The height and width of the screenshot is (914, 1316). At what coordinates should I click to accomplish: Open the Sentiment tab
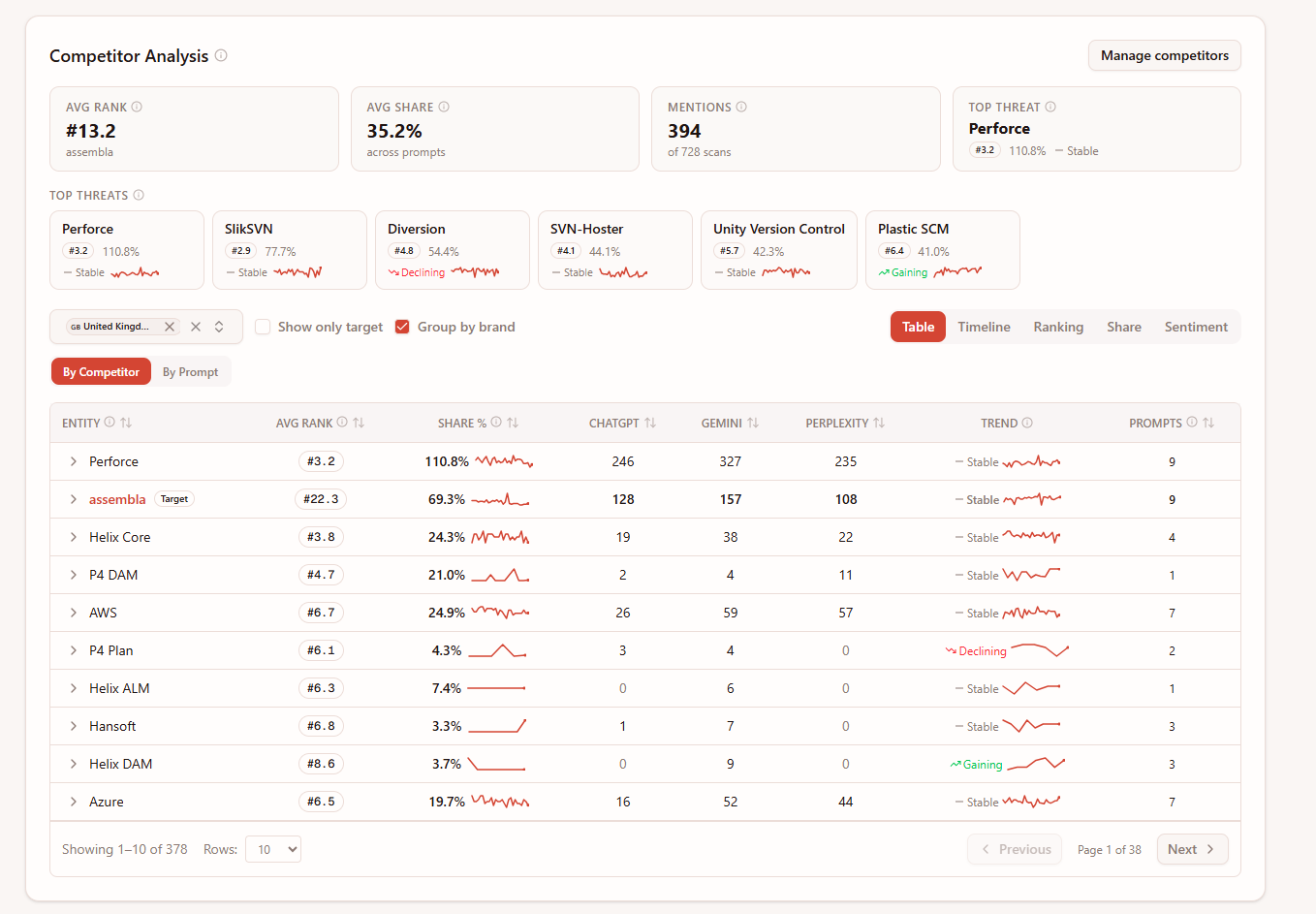[1196, 327]
